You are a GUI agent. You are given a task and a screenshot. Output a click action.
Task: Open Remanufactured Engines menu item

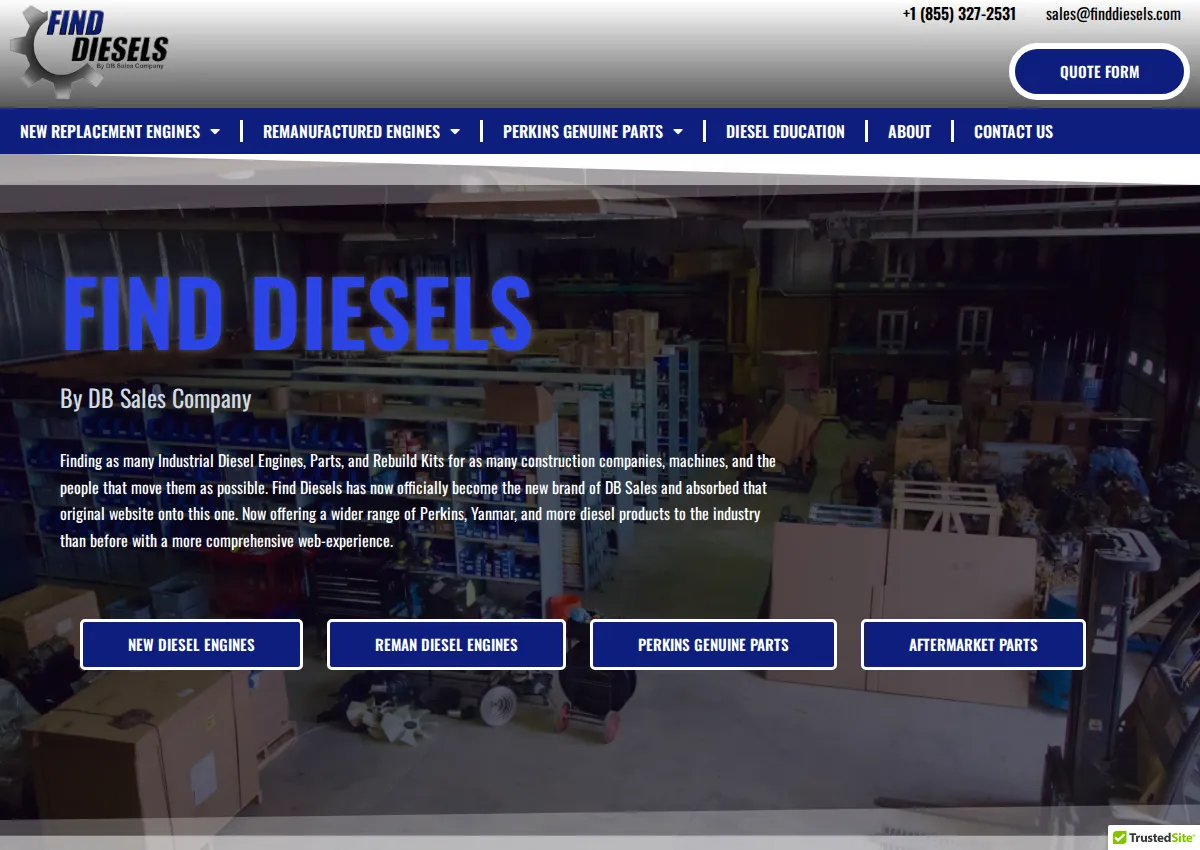click(351, 132)
